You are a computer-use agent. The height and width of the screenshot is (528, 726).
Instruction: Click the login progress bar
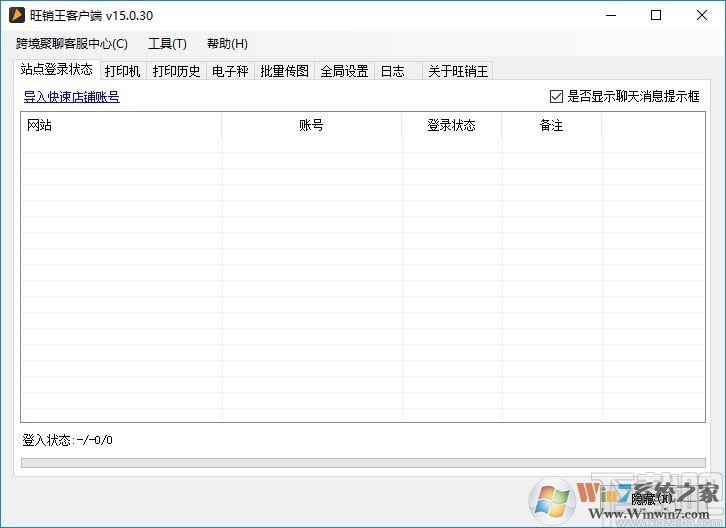tap(363, 463)
